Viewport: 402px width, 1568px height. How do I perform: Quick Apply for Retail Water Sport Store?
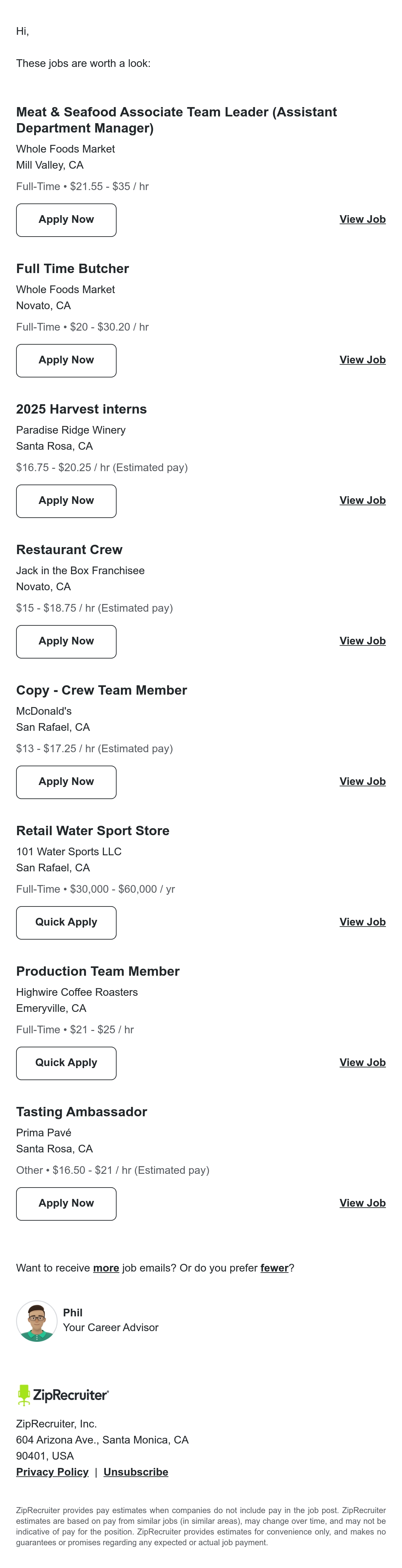point(66,923)
